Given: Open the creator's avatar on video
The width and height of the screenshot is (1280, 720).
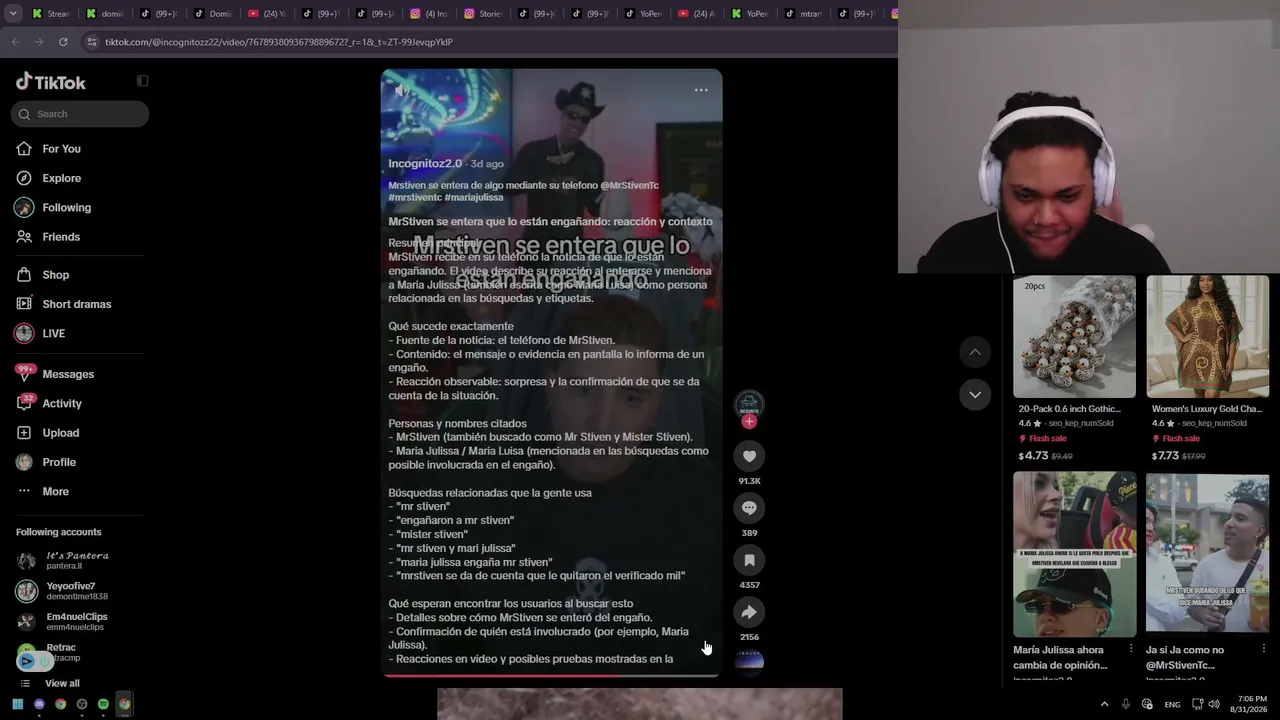Looking at the screenshot, I should click(749, 404).
